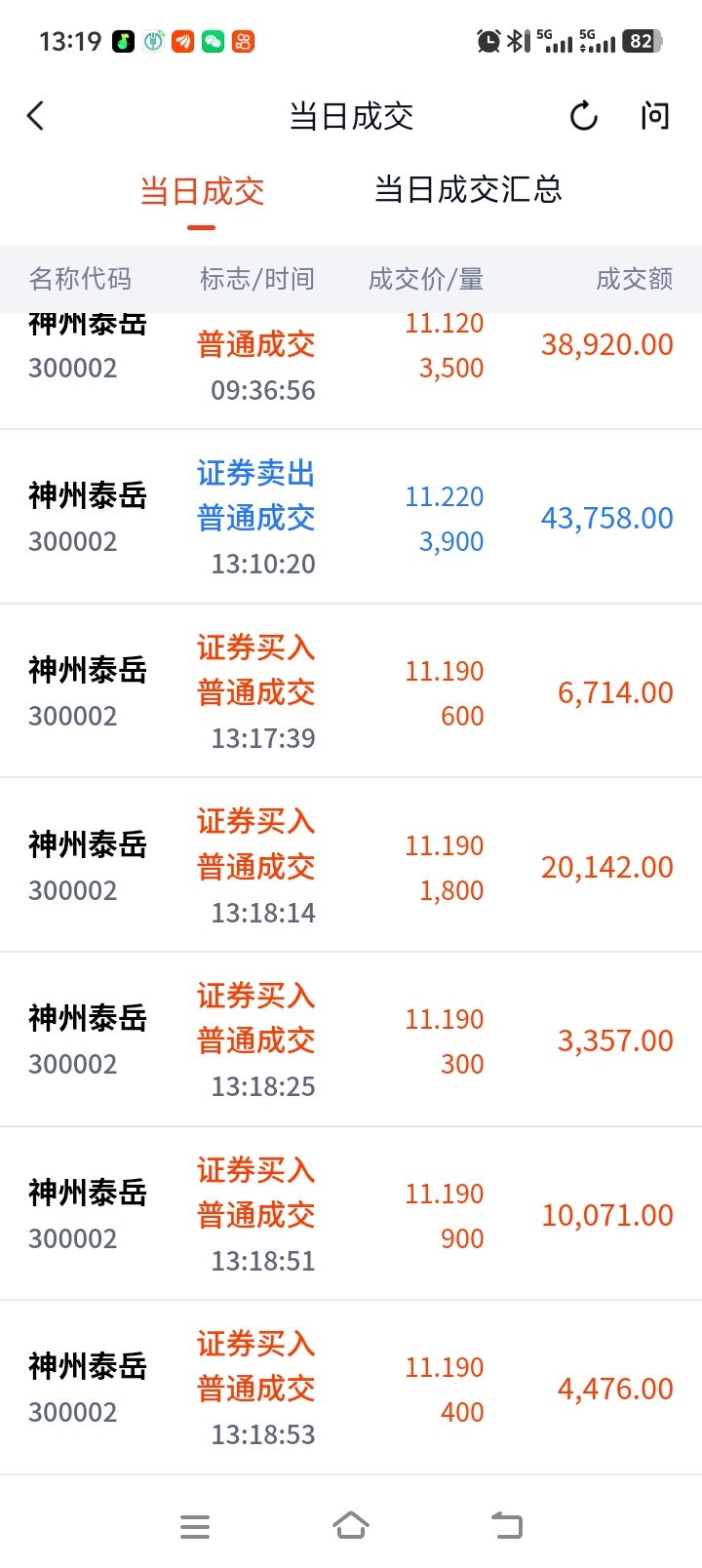
Task: Open the 问 help icon
Action: click(x=655, y=116)
